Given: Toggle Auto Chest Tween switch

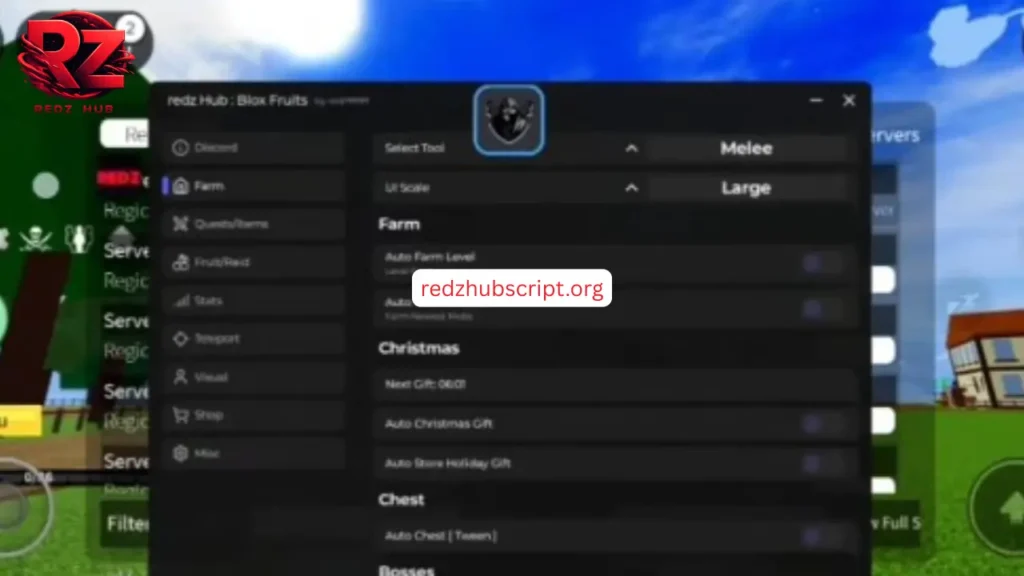Looking at the screenshot, I should pyautogui.click(x=823, y=536).
